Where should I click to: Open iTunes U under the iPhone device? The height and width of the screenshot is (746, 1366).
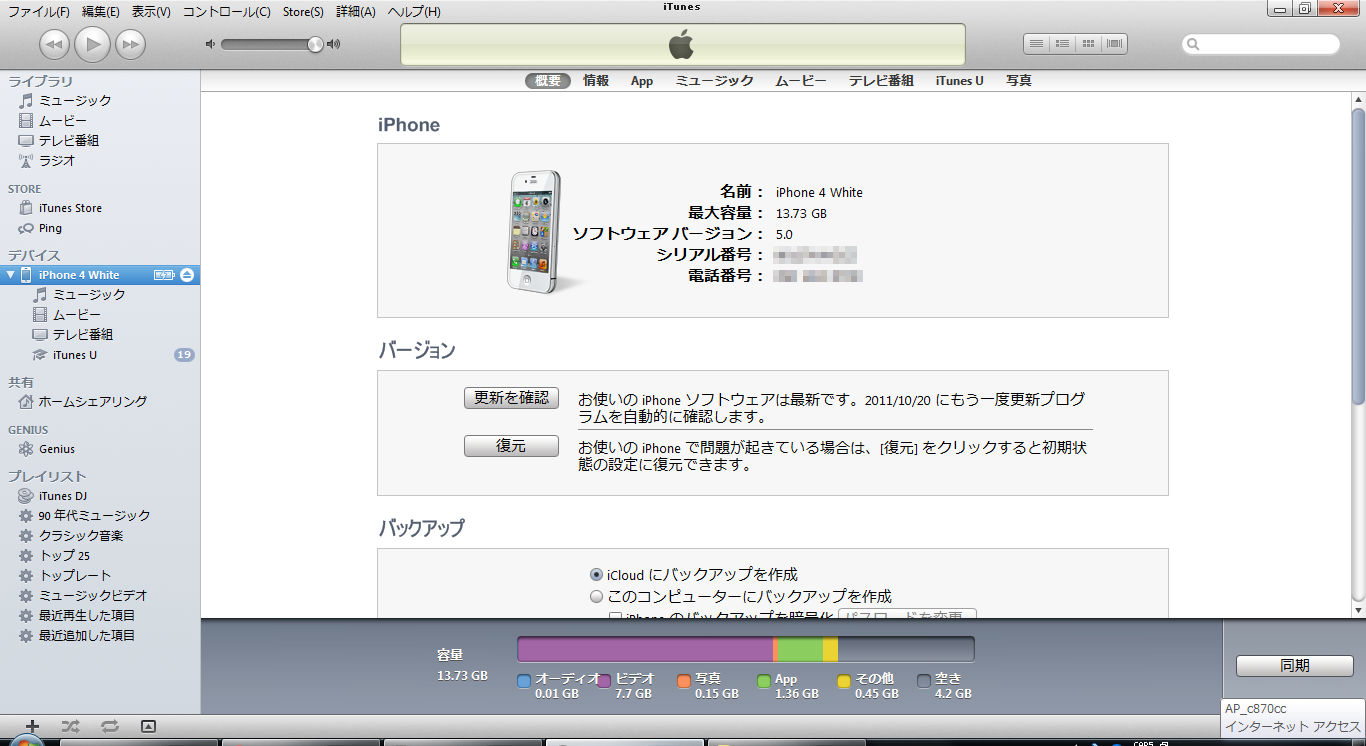pos(75,355)
